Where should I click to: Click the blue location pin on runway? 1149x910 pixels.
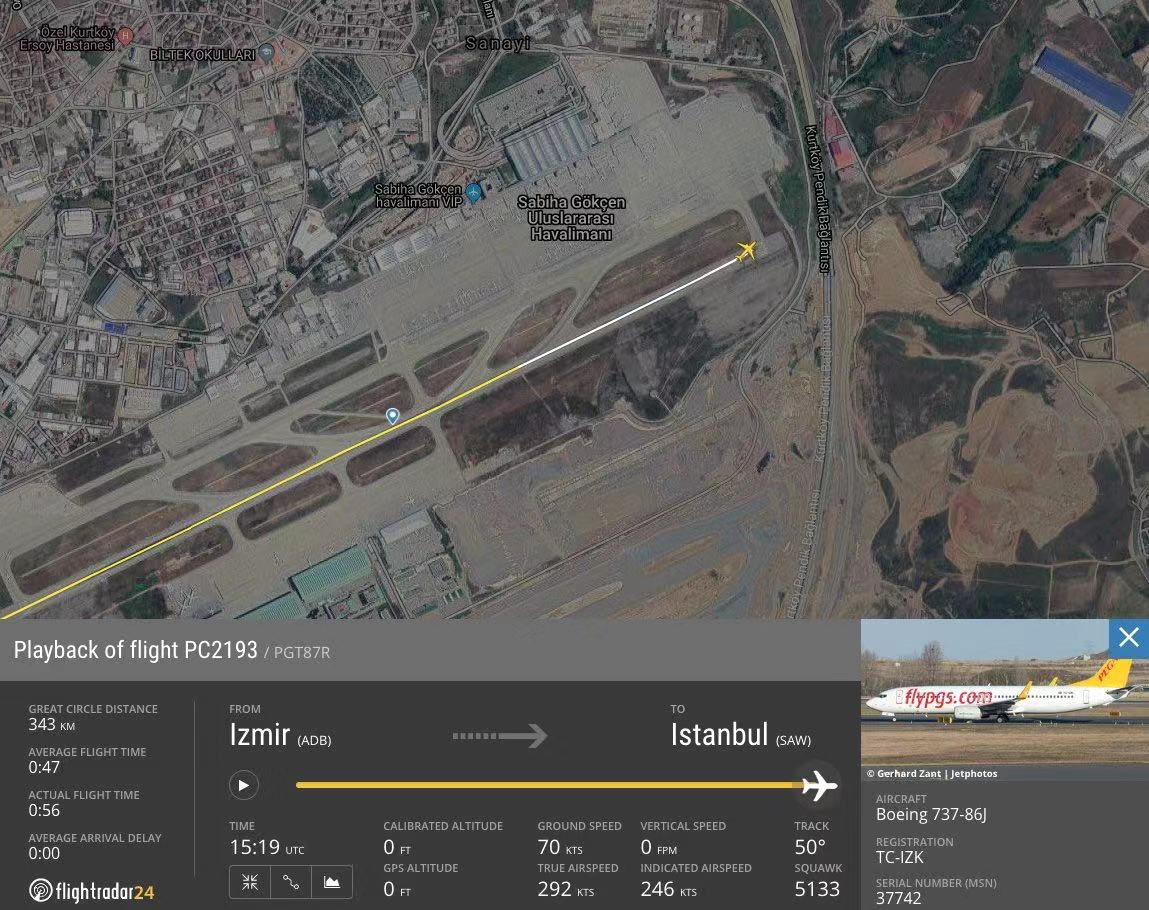[393, 416]
